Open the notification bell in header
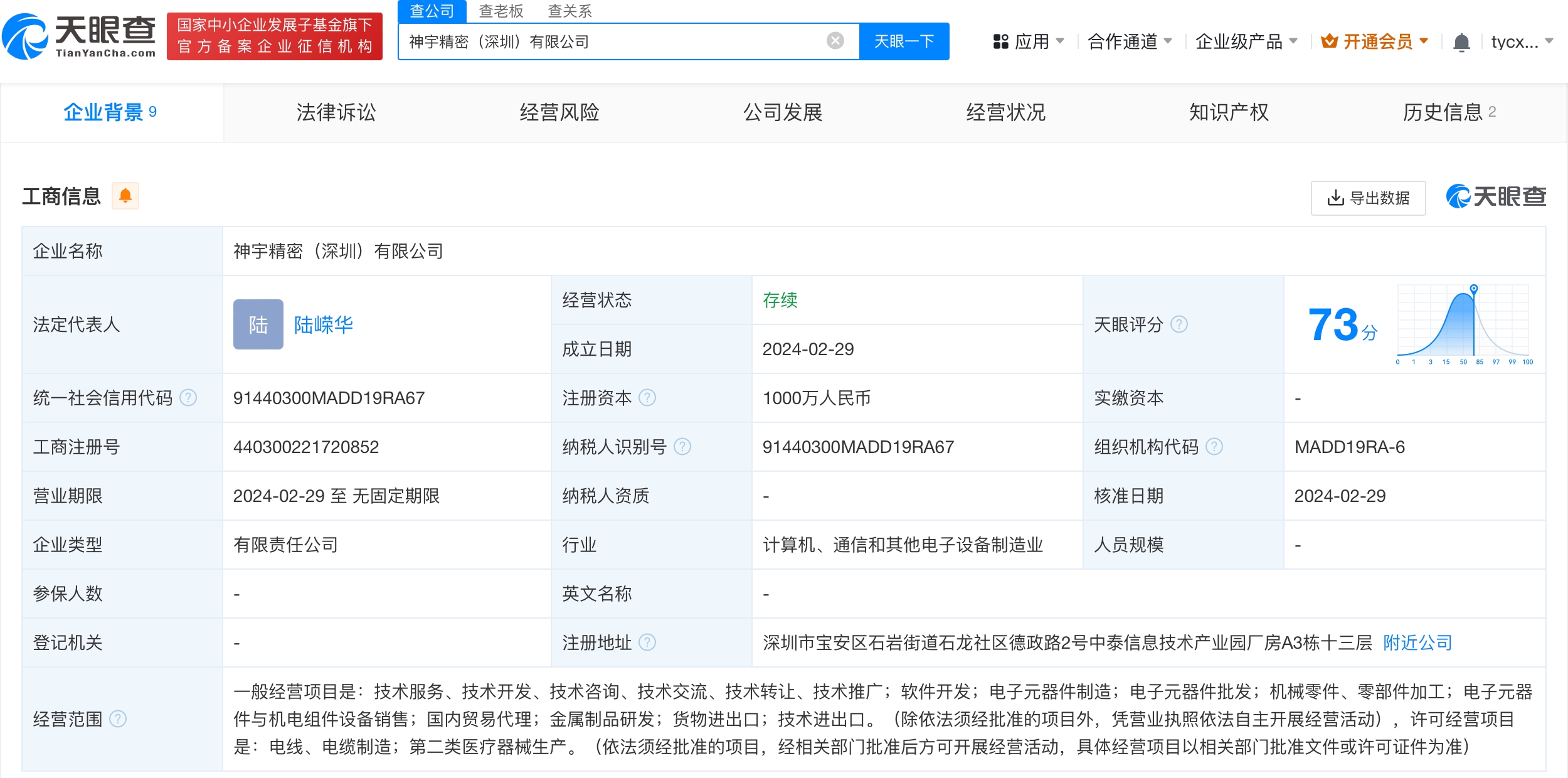The width and height of the screenshot is (1568, 778). point(1461,42)
